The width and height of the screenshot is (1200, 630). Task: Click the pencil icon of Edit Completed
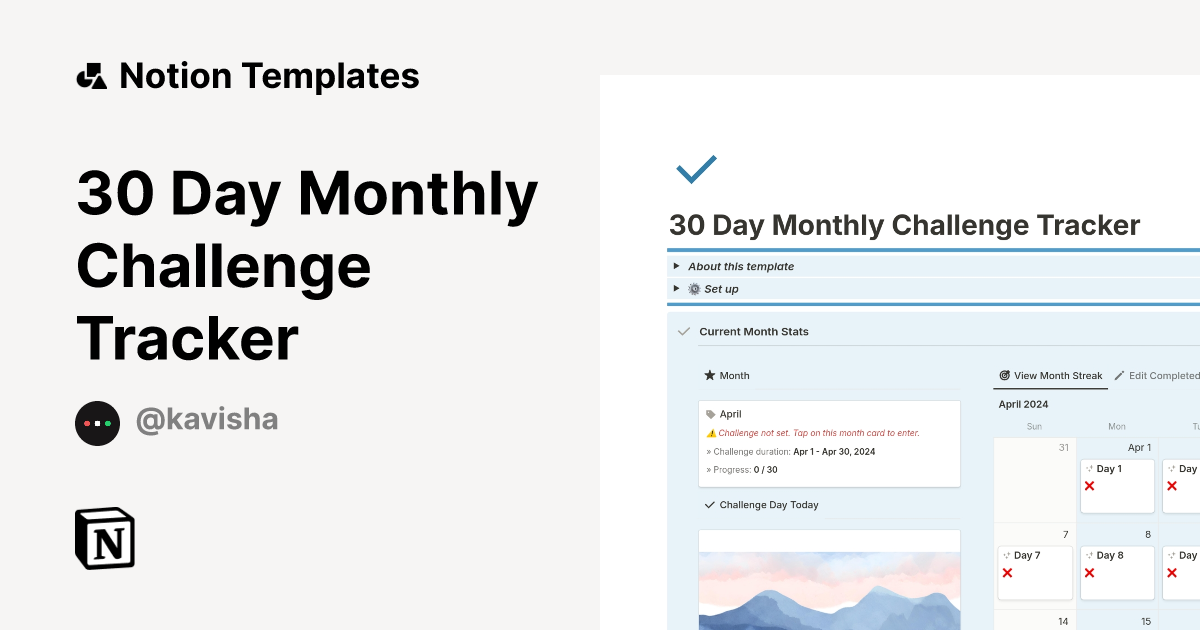click(1119, 376)
